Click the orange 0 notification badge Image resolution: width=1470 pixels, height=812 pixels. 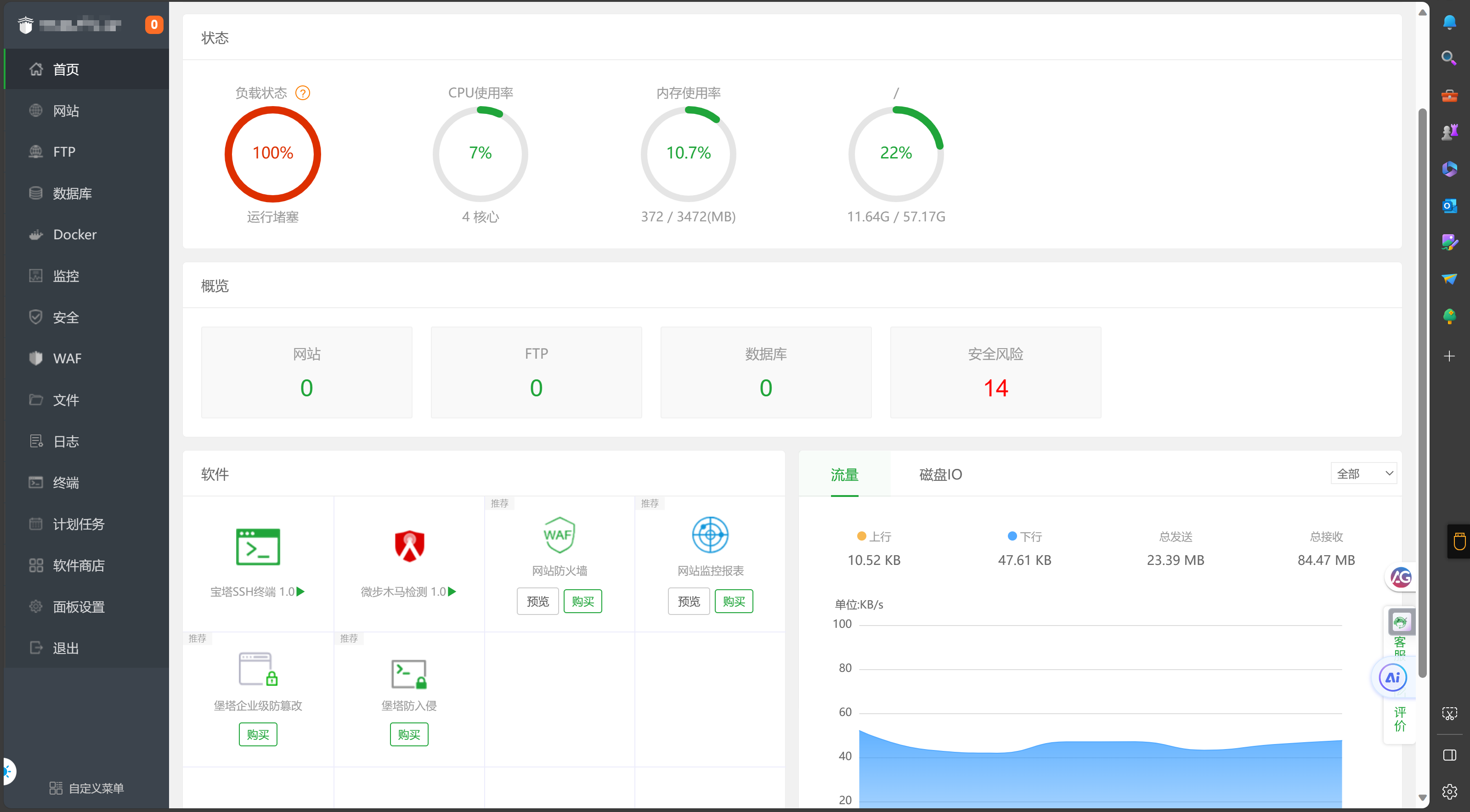pos(153,24)
